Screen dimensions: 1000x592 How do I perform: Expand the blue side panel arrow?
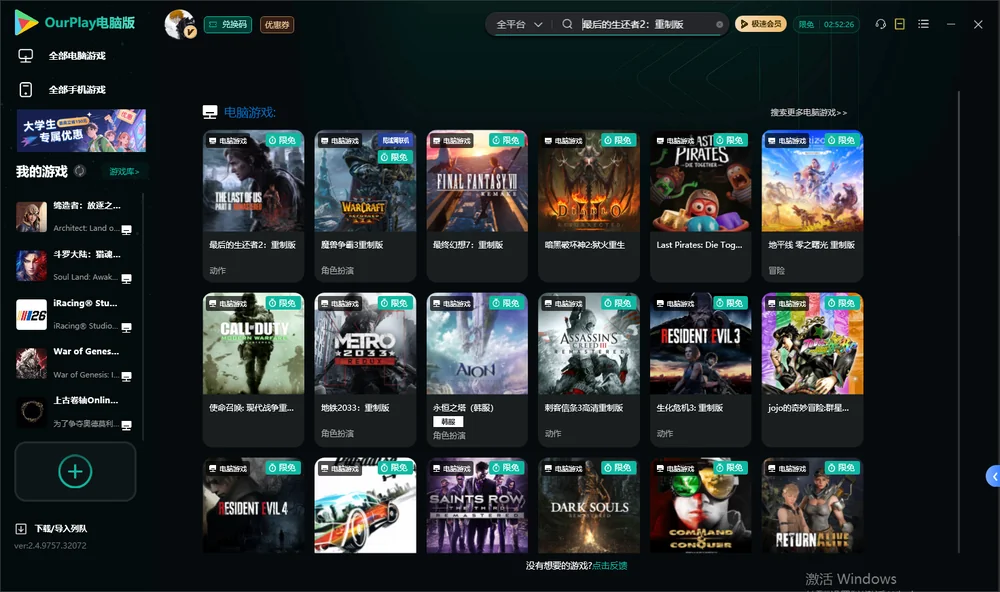[993, 477]
